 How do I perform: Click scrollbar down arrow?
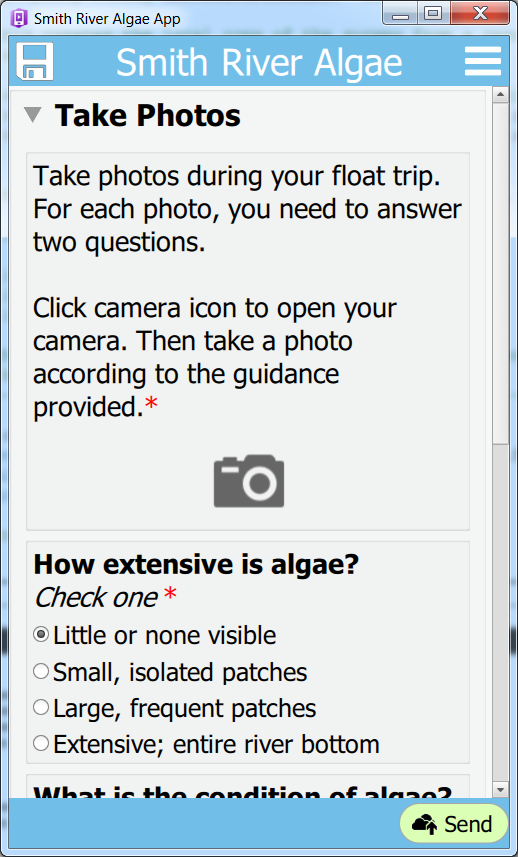501,790
